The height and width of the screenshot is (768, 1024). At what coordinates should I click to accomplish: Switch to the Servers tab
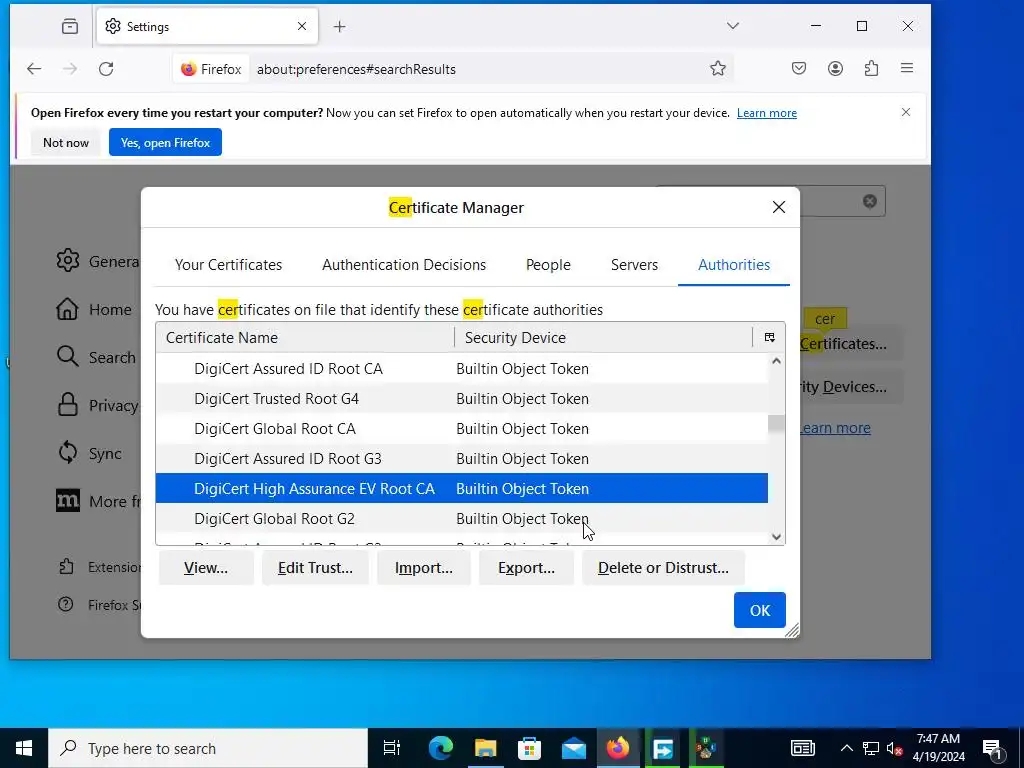pyautogui.click(x=634, y=264)
